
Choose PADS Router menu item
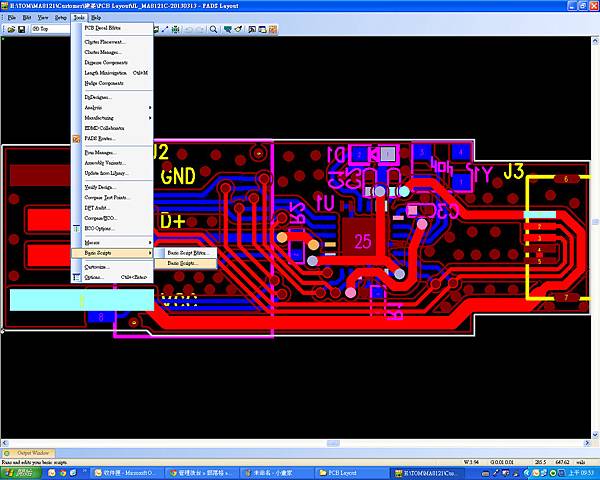coord(112,139)
